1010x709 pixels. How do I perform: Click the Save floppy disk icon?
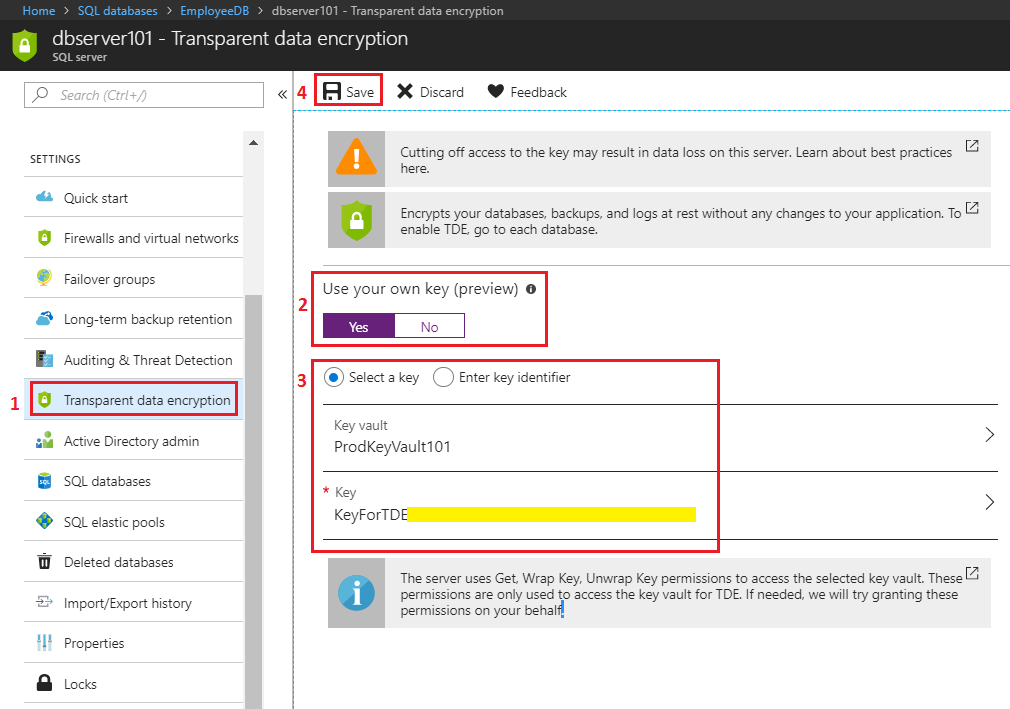pyautogui.click(x=332, y=91)
